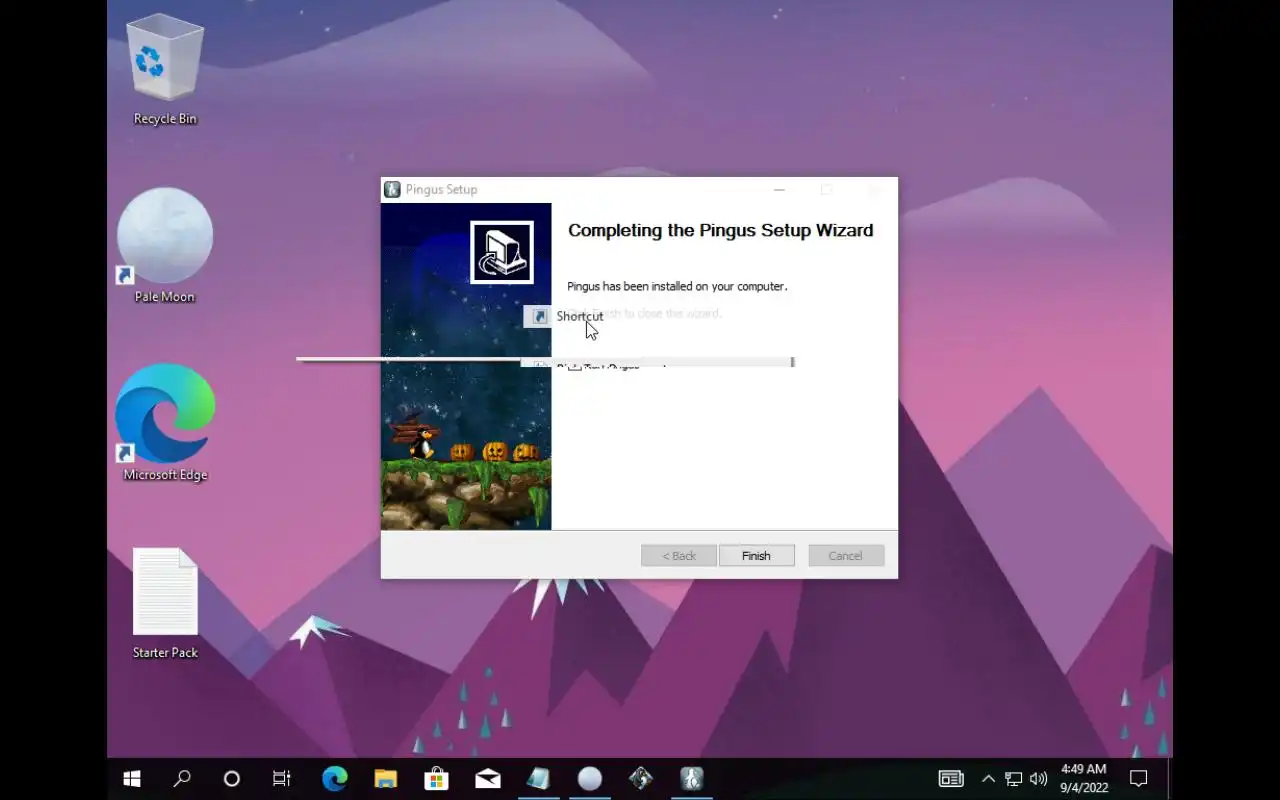Open Cortana from the taskbar
The width and height of the screenshot is (1280, 800).
[232, 779]
